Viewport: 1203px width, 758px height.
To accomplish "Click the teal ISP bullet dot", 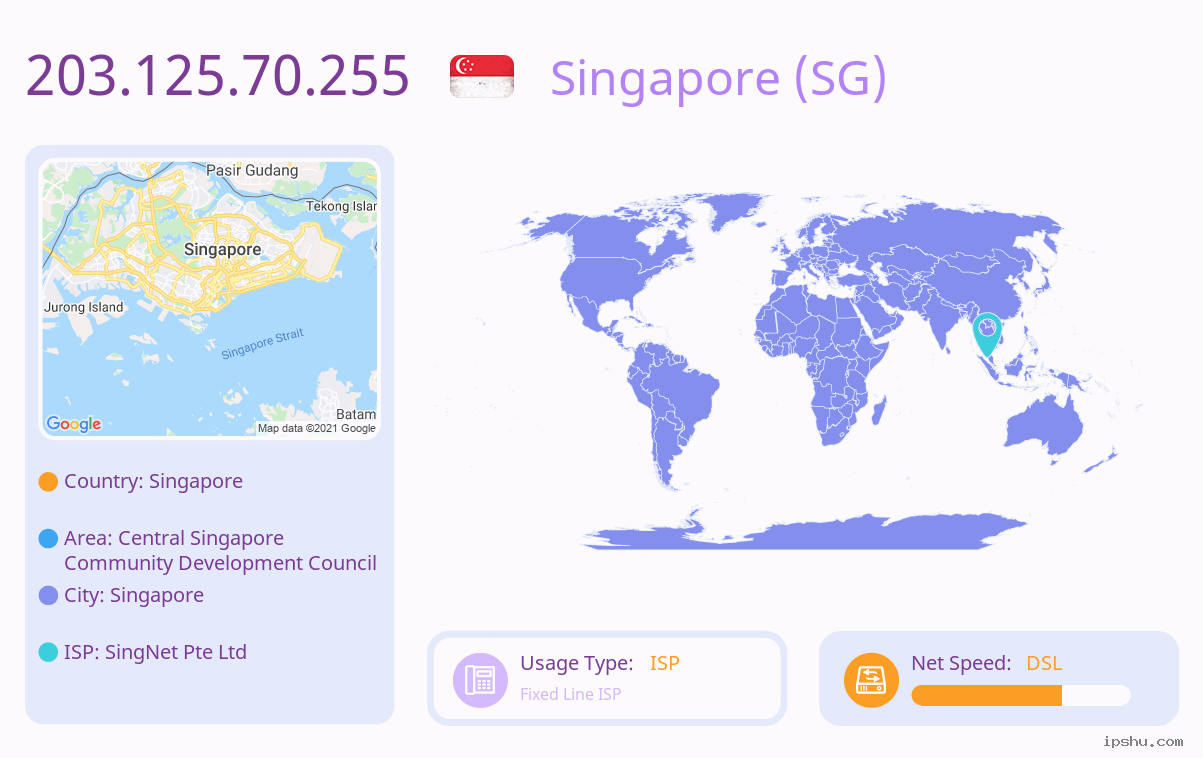I will coord(48,652).
